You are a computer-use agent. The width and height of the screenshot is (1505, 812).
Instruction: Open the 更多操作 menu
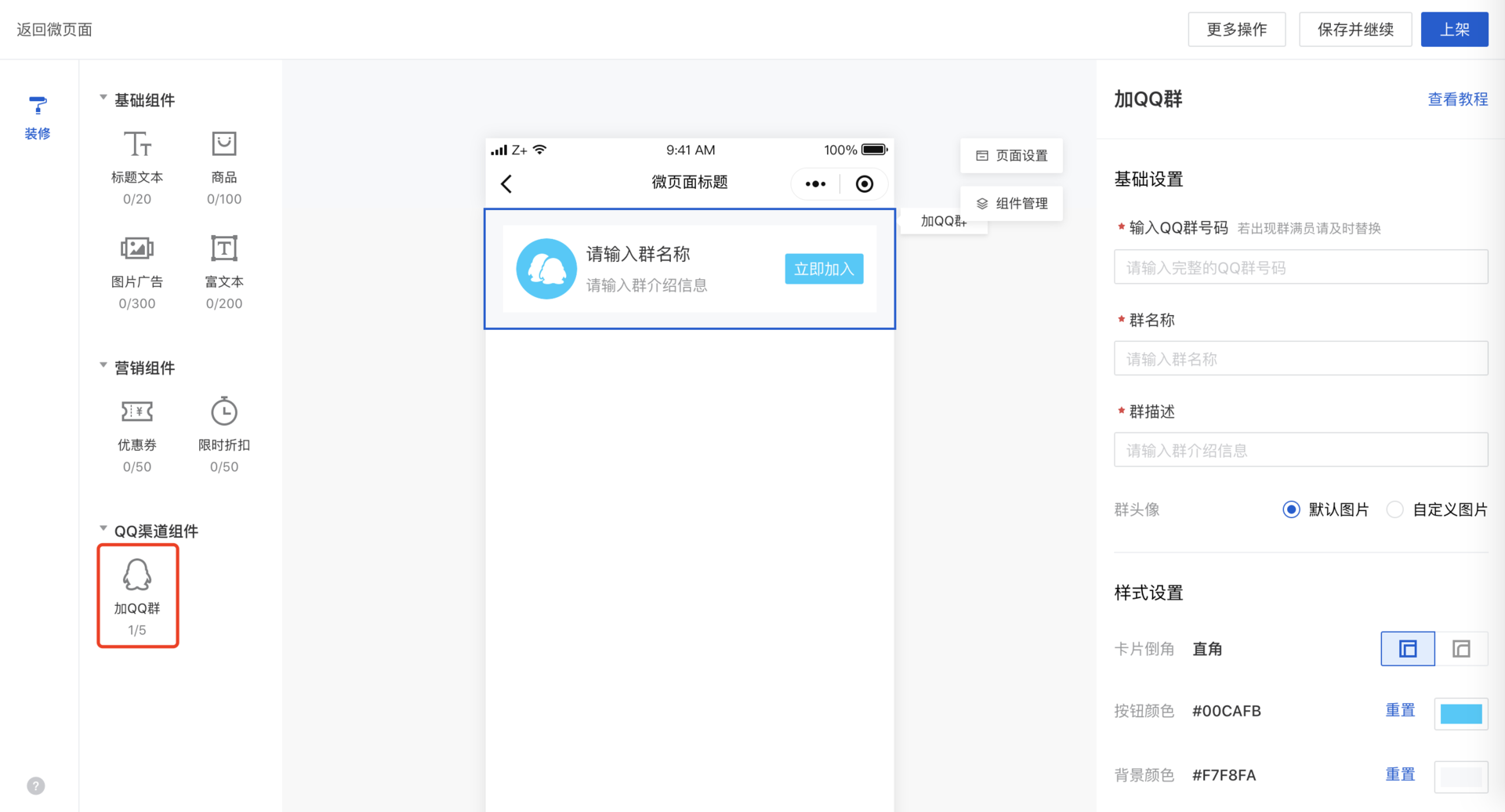[x=1237, y=30]
